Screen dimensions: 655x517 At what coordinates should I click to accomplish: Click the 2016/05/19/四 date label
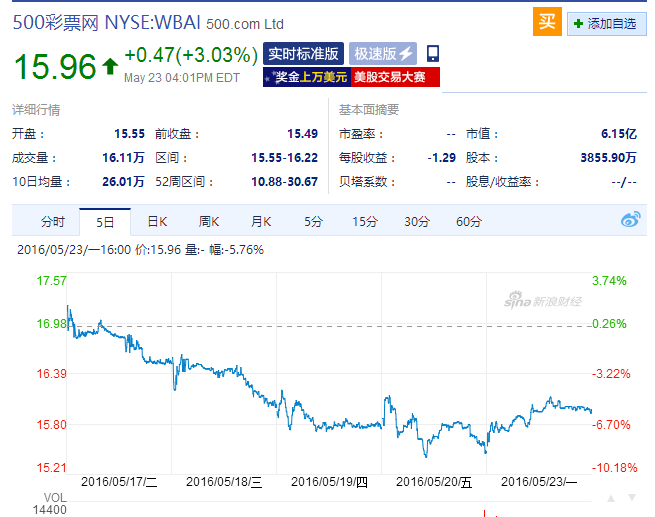(x=329, y=482)
